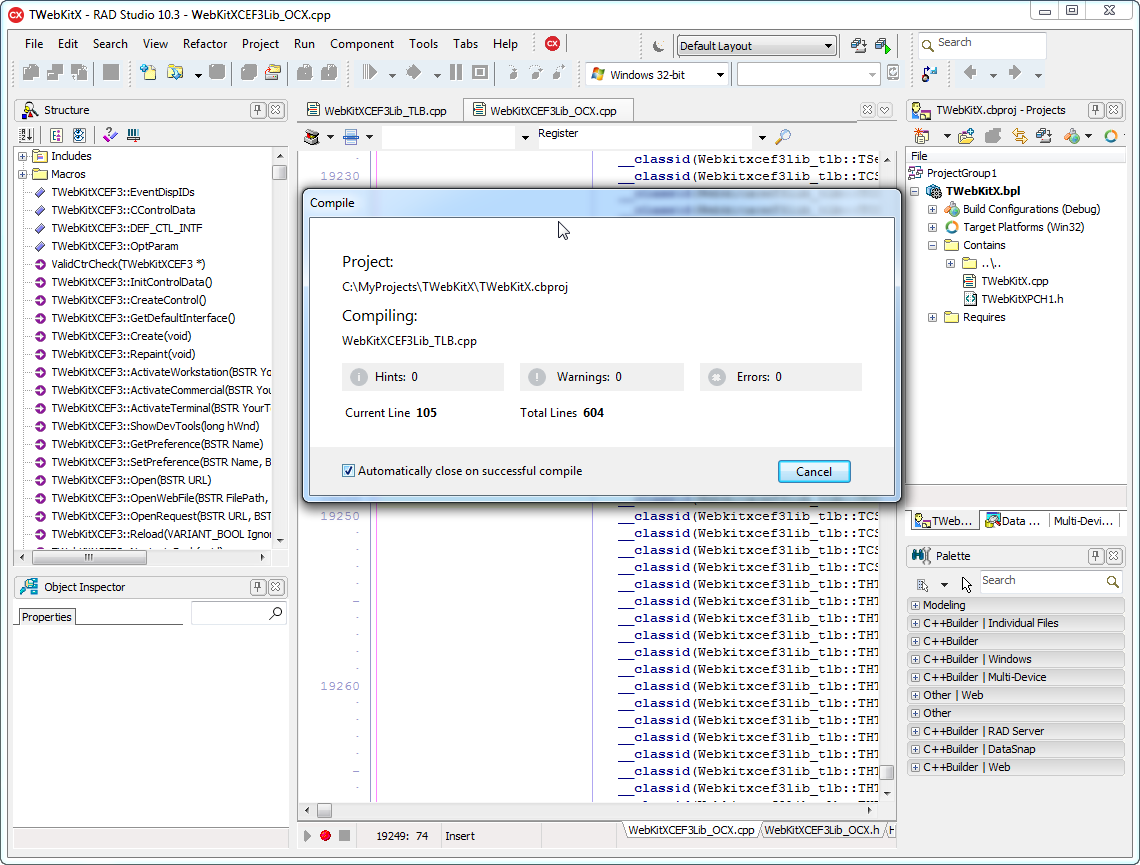Switch to the Data Explorer tab
Viewport: 1140px width, 865px height.
1013,521
